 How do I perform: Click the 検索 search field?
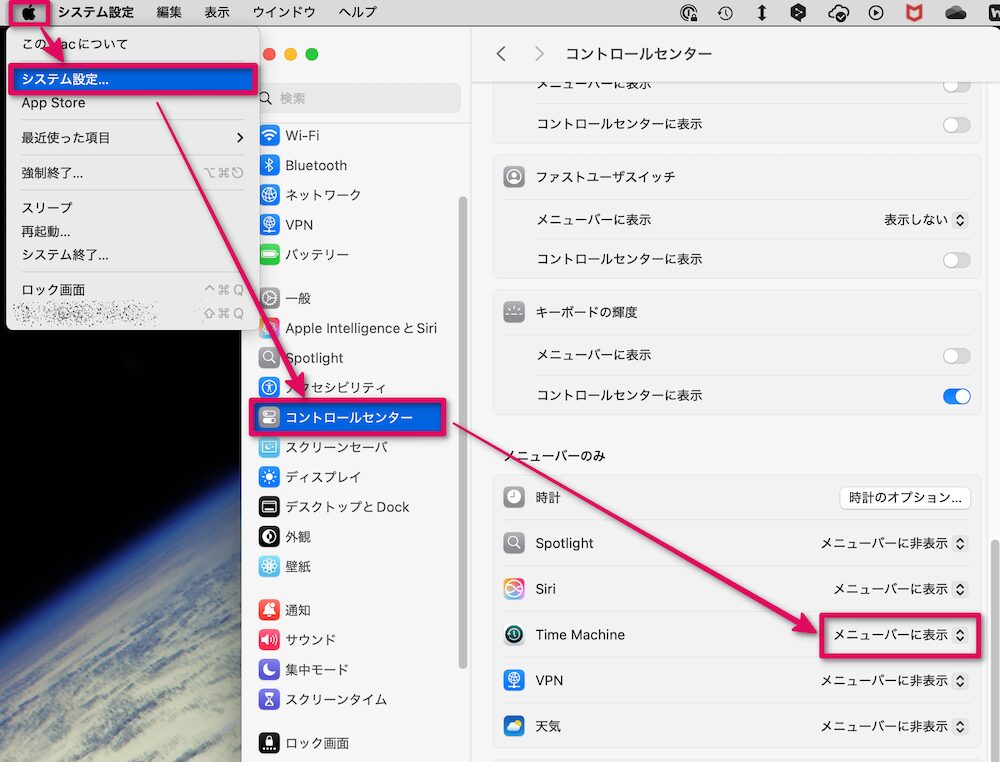click(359, 98)
